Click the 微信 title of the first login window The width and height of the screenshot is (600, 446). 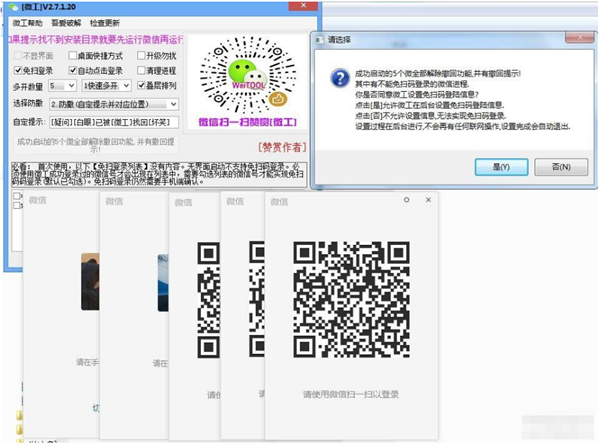(38, 200)
